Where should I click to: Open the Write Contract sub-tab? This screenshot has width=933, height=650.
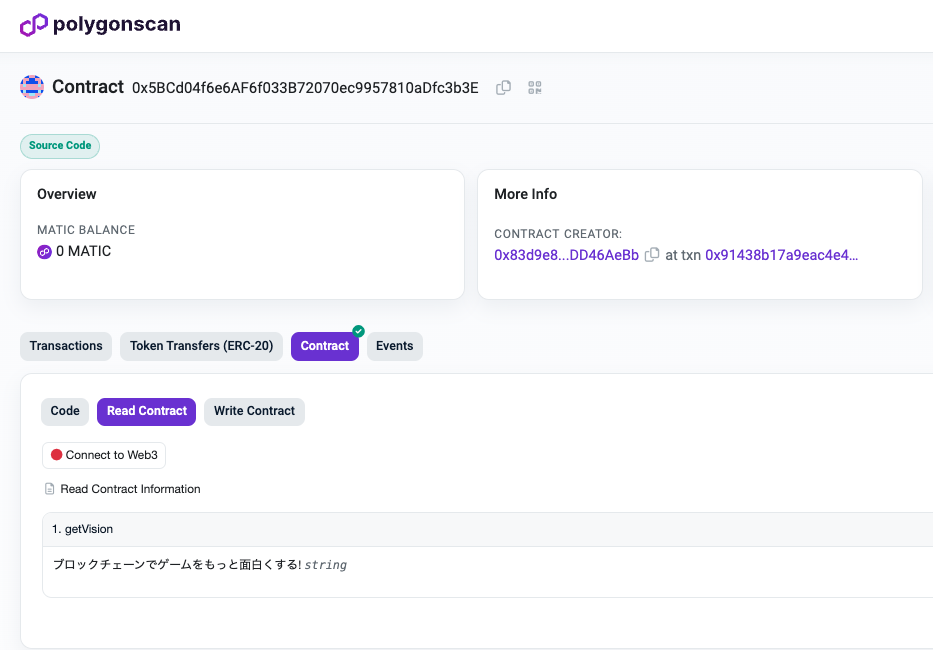254,411
